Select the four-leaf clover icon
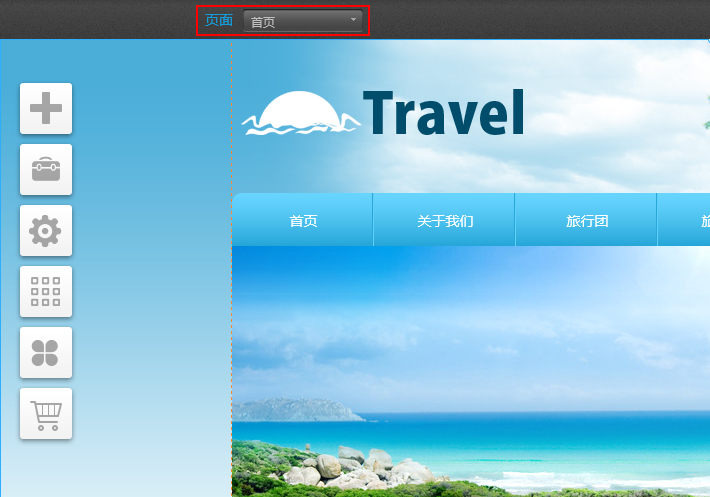Screen dimensions: 710x497 (x=46, y=353)
